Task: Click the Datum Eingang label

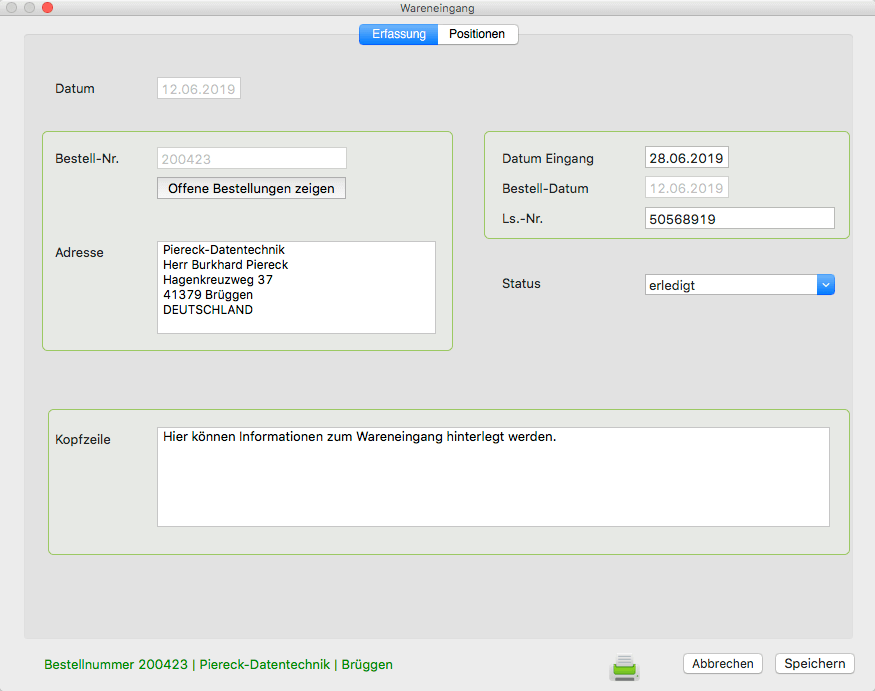Action: pyautogui.click(x=547, y=159)
